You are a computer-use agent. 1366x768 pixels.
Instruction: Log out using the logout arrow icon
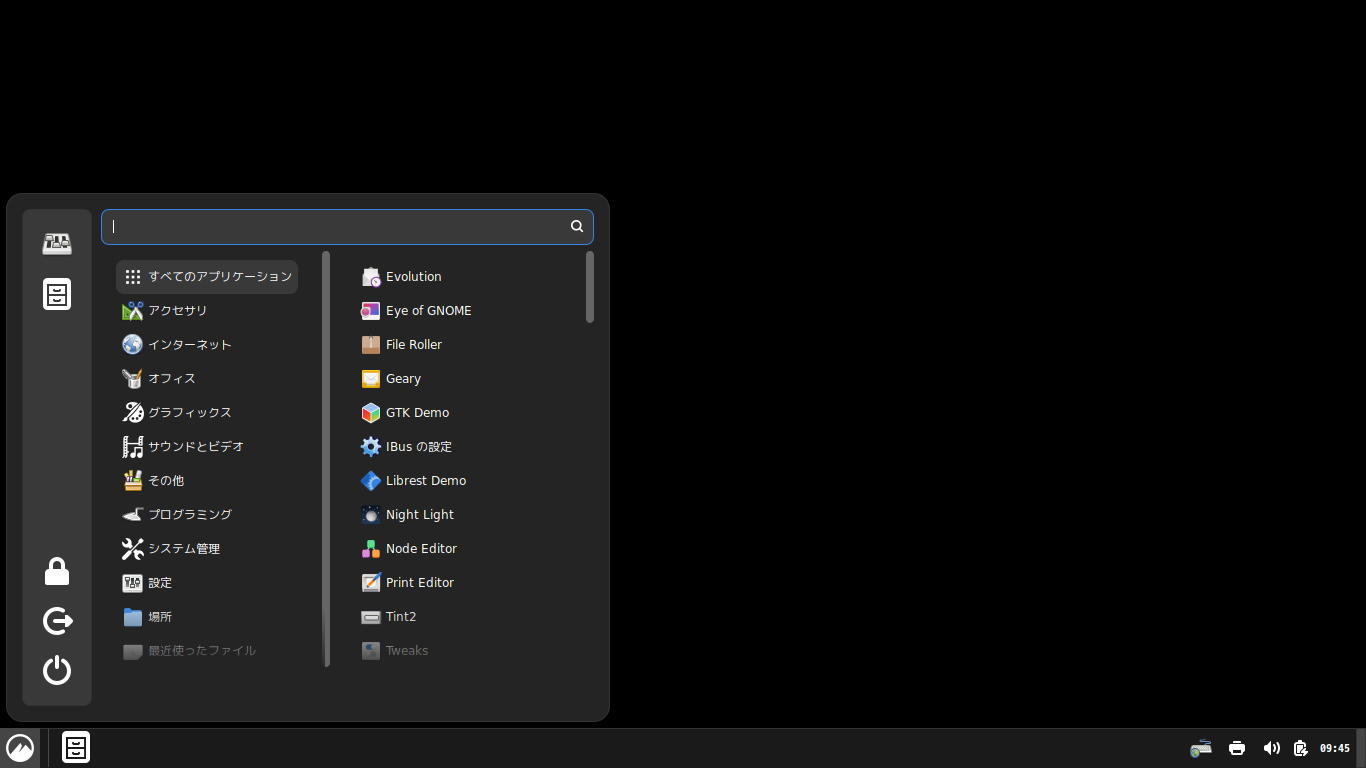[x=57, y=621]
